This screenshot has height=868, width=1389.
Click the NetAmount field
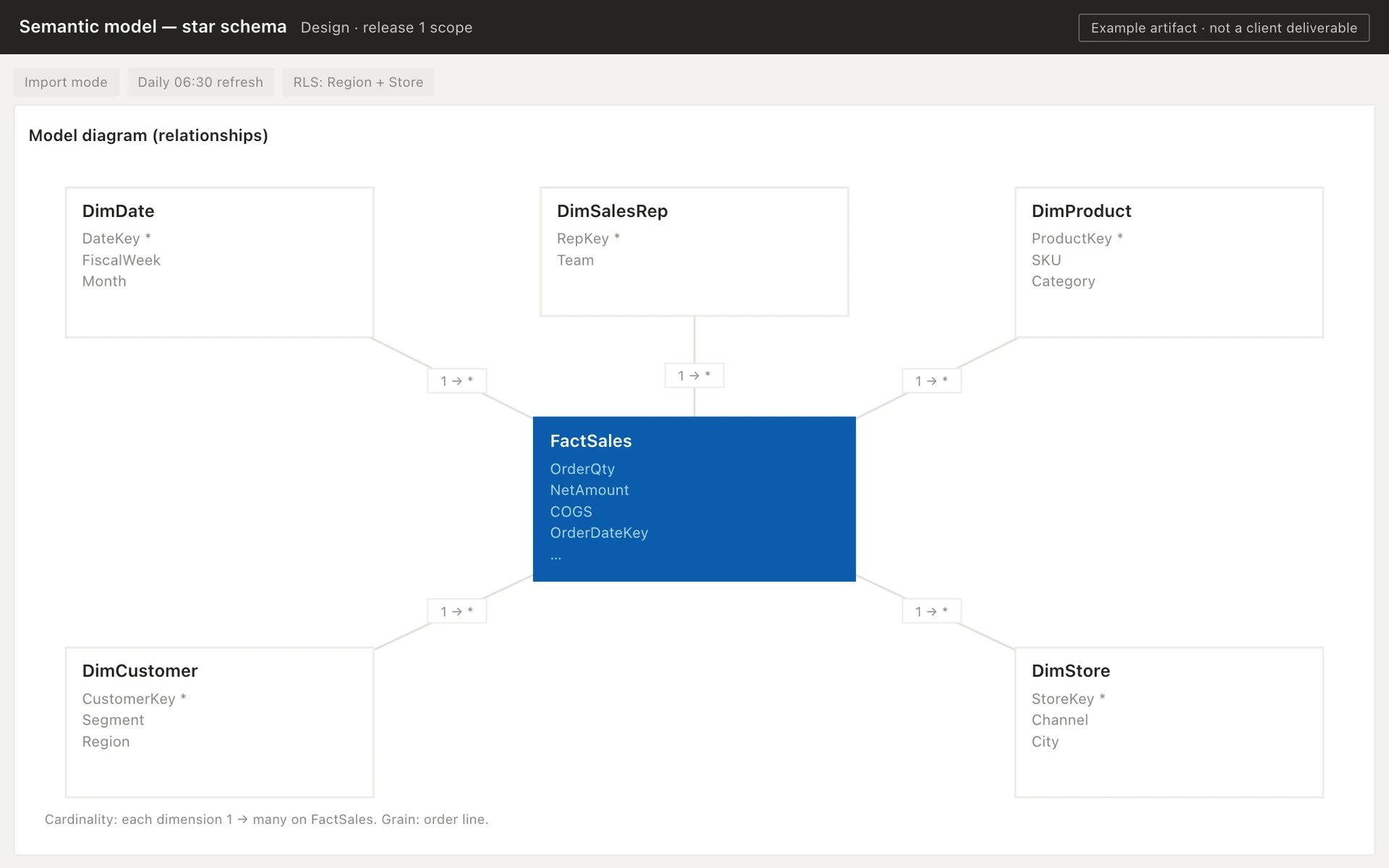[589, 490]
